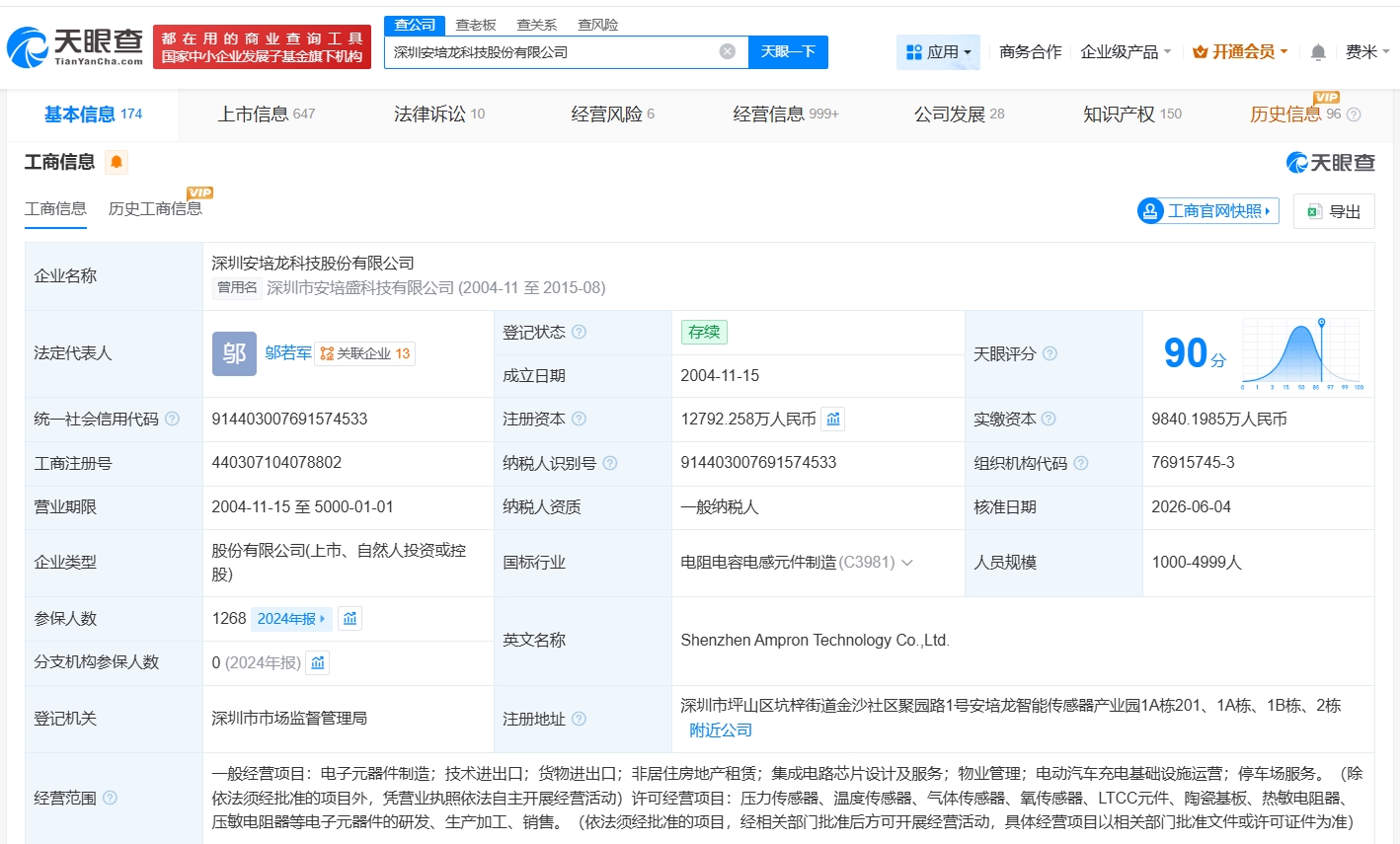Click the 天眼评分 distribution chart

pos(1301,353)
